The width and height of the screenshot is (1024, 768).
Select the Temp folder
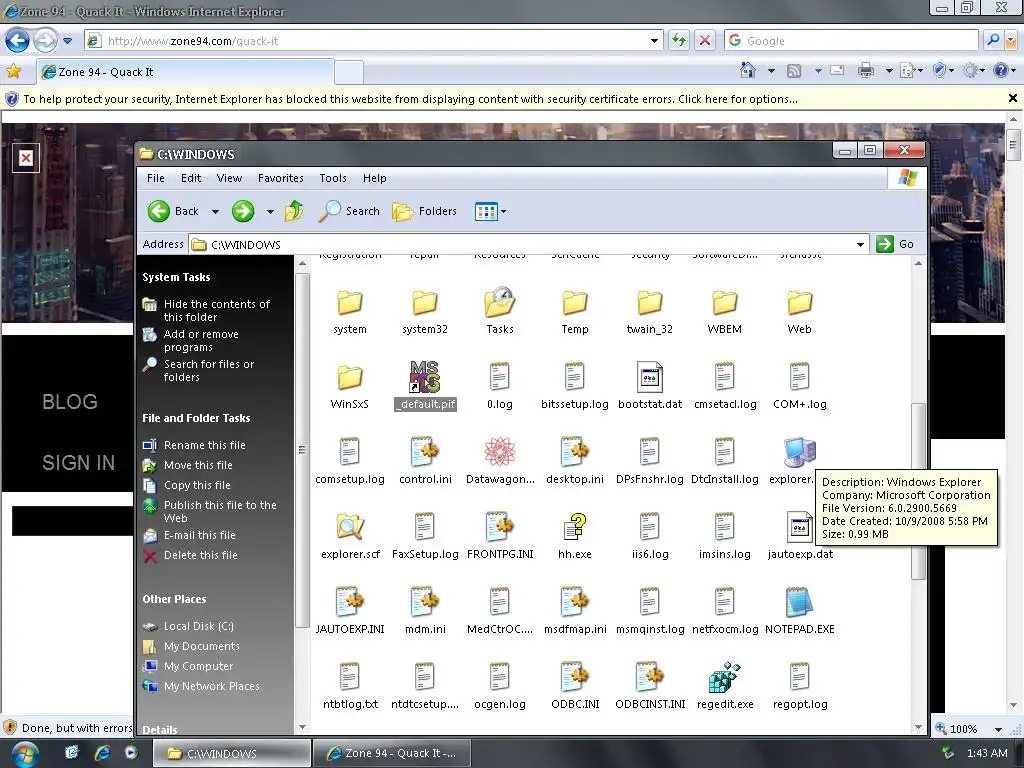click(x=575, y=310)
